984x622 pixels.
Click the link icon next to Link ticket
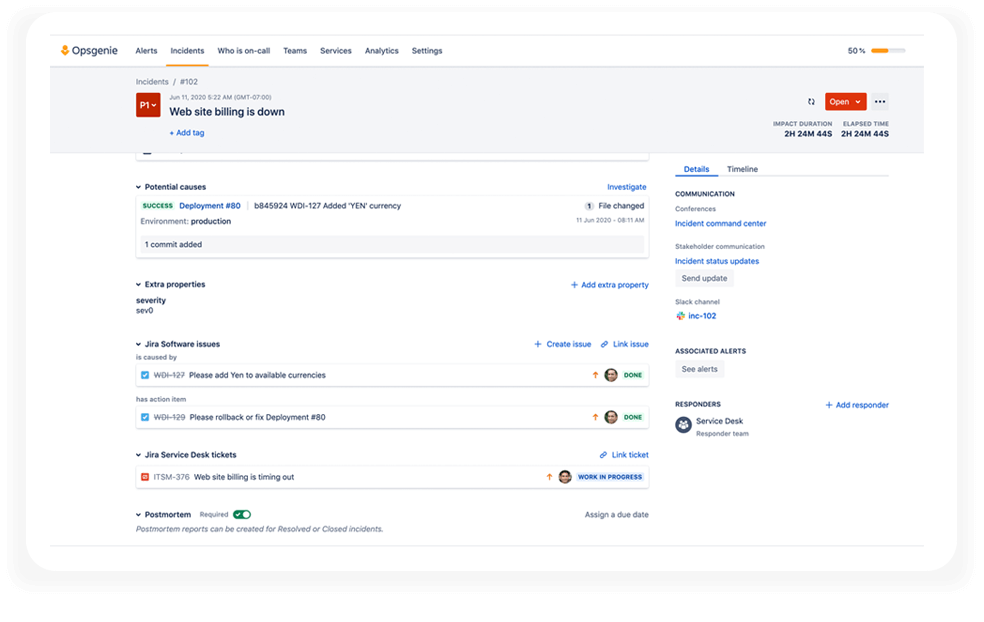[605, 454]
